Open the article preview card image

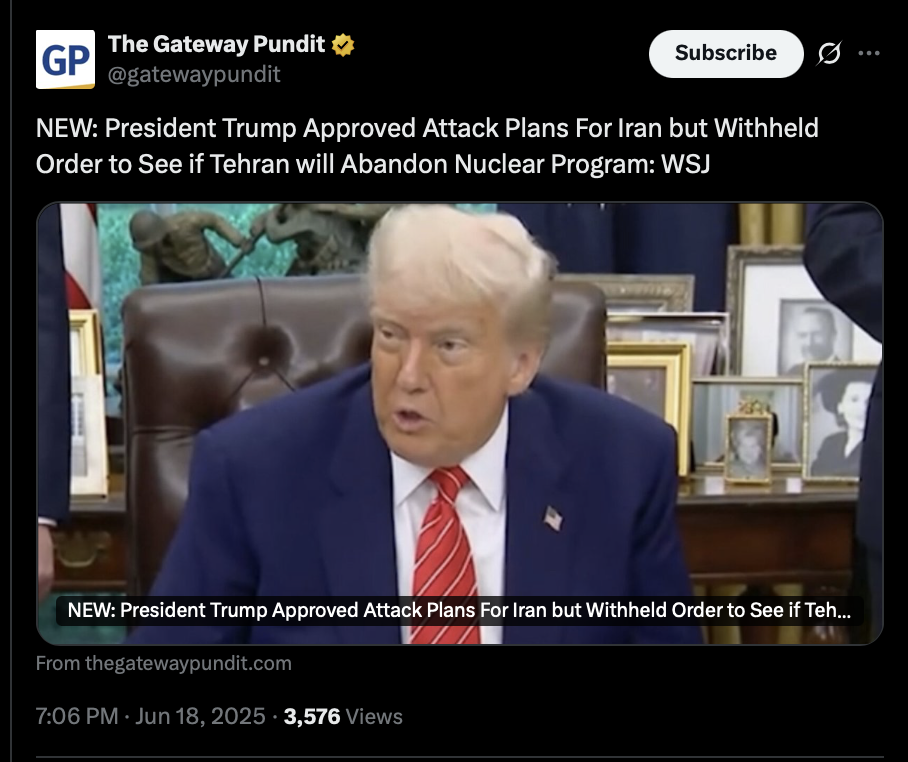[x=460, y=423]
